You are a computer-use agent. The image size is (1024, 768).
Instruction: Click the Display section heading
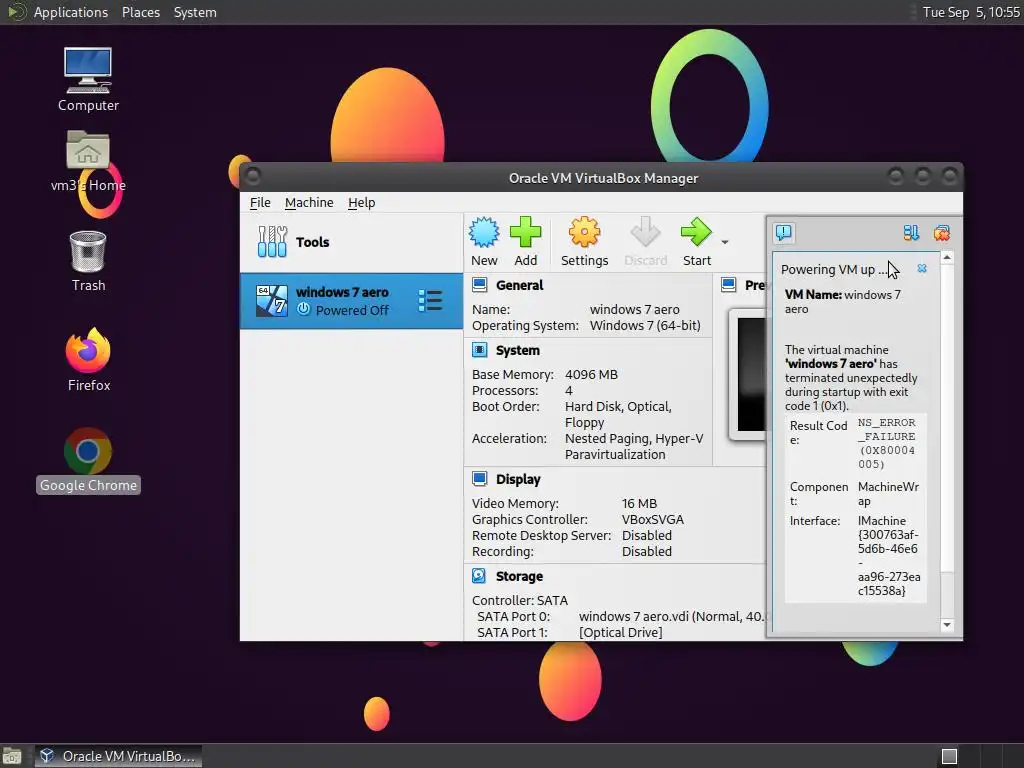click(x=518, y=479)
